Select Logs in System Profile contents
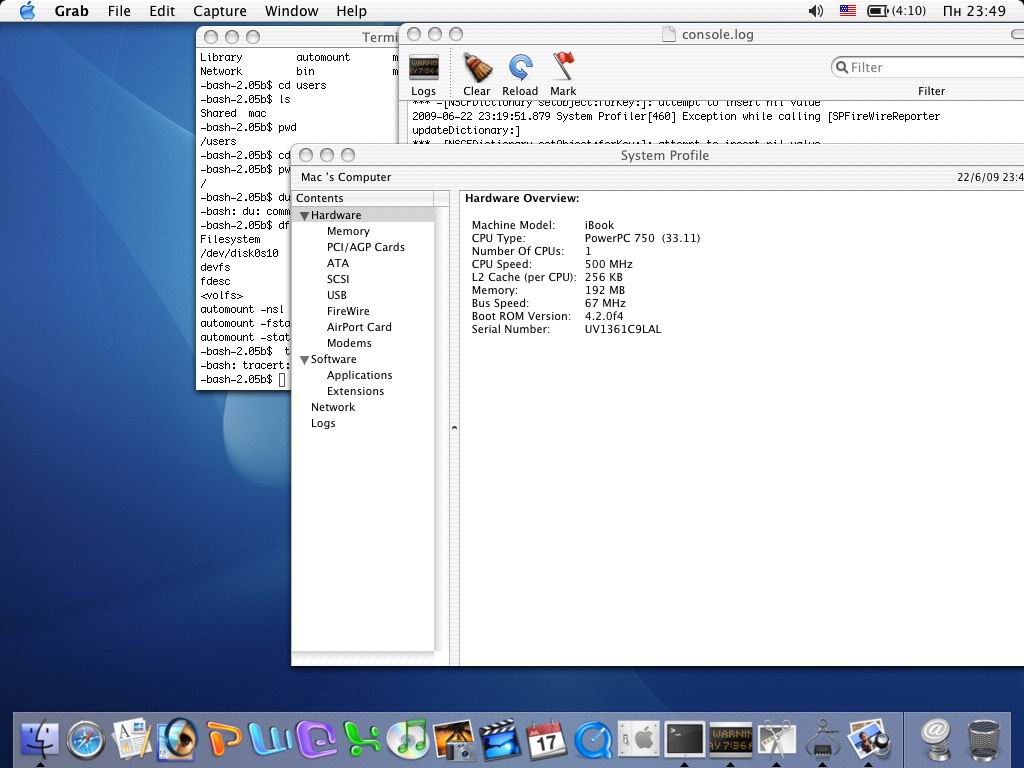The image size is (1024, 768). (323, 423)
